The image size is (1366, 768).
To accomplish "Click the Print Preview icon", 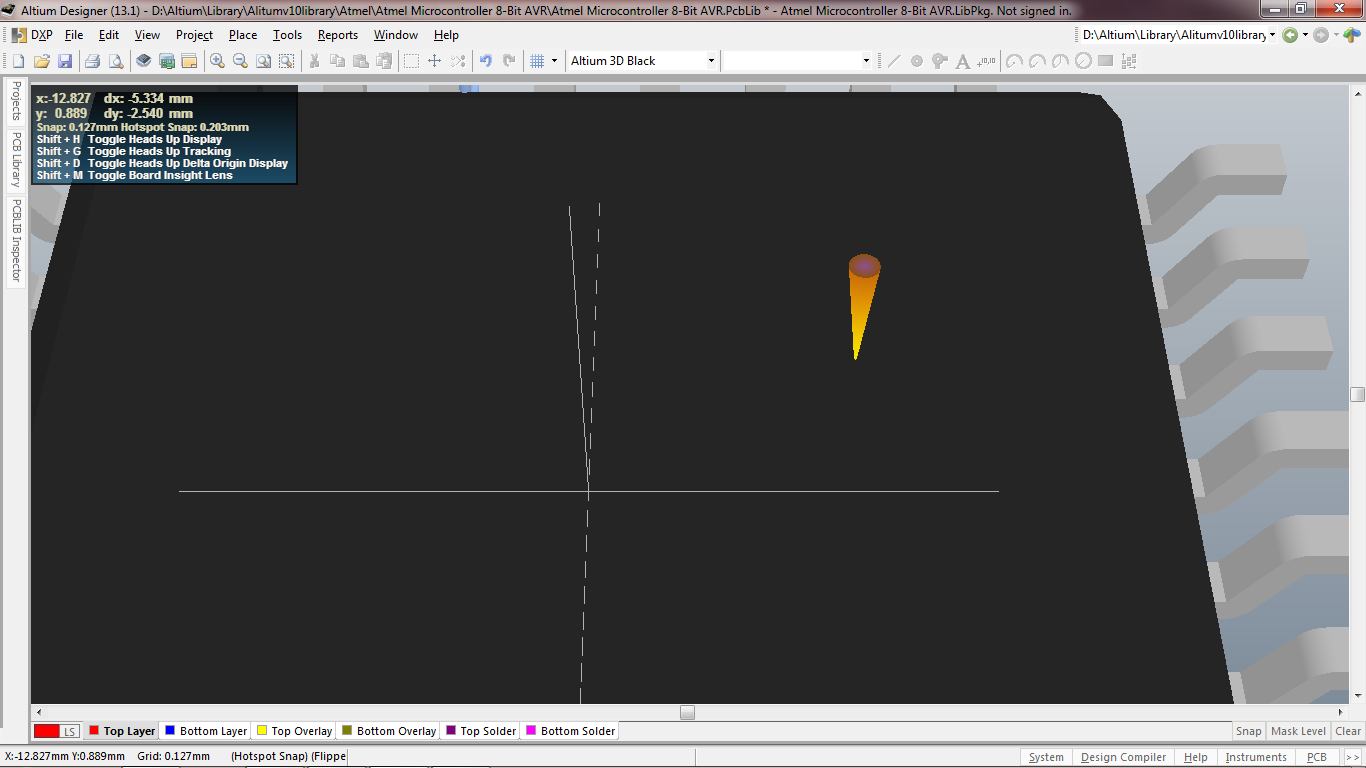I will [115, 60].
